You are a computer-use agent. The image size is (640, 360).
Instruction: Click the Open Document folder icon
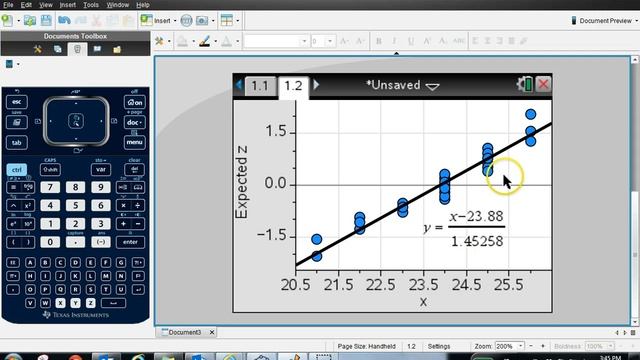point(30,20)
